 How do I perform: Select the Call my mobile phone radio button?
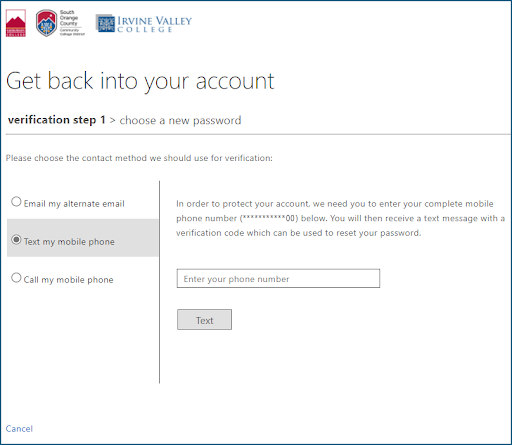[x=16, y=277]
